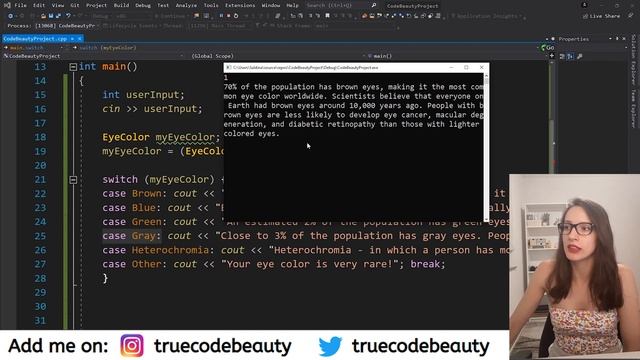The image size is (640, 360).
Task: Open the Debug menu
Action: pos(143,5)
